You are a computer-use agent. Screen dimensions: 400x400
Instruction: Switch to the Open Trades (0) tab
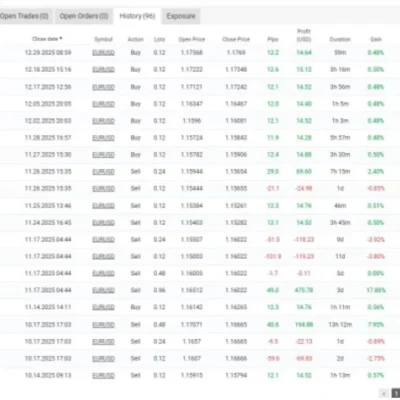[25, 16]
